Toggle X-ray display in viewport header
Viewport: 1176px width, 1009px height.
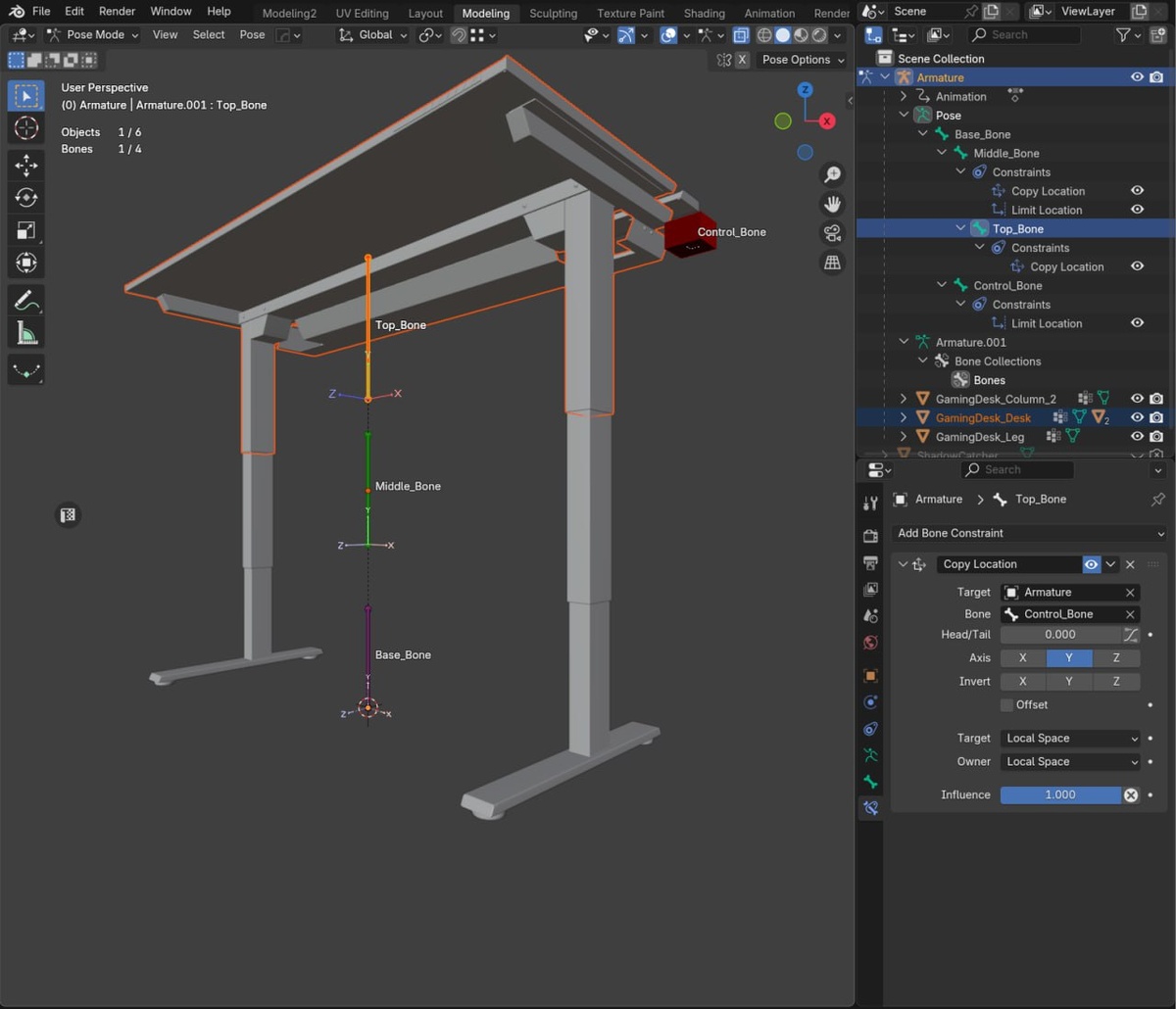click(x=741, y=34)
